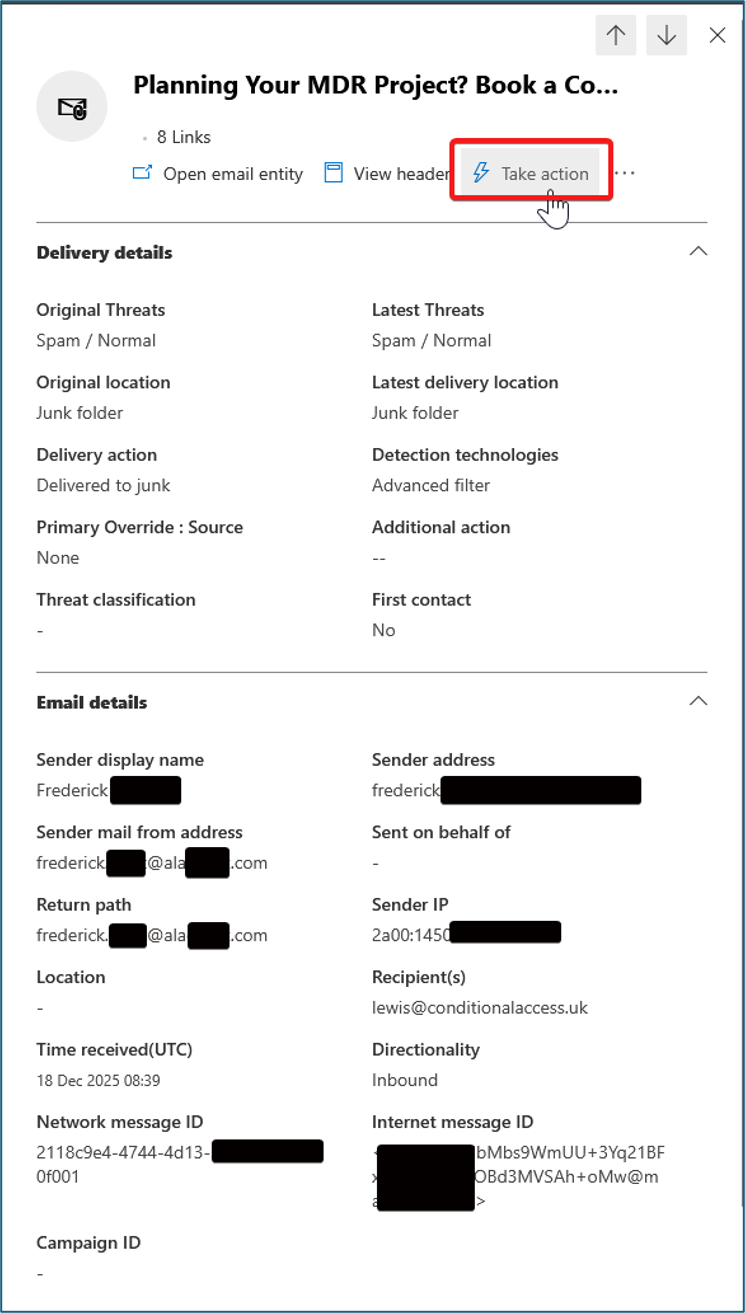The width and height of the screenshot is (745, 1313).
Task: Click the 8 Links label
Action: (184, 137)
